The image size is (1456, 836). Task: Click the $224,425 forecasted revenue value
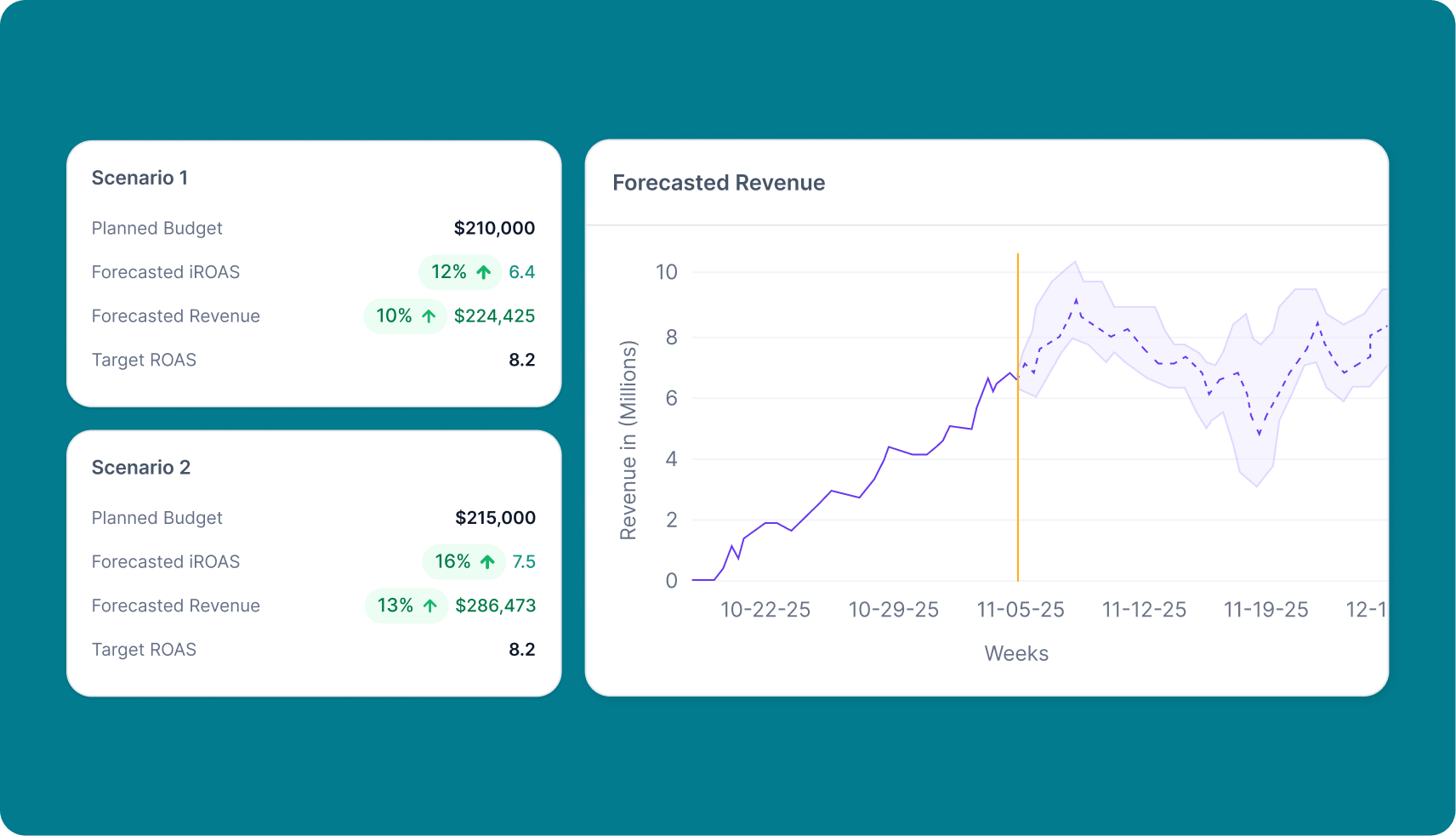(494, 316)
